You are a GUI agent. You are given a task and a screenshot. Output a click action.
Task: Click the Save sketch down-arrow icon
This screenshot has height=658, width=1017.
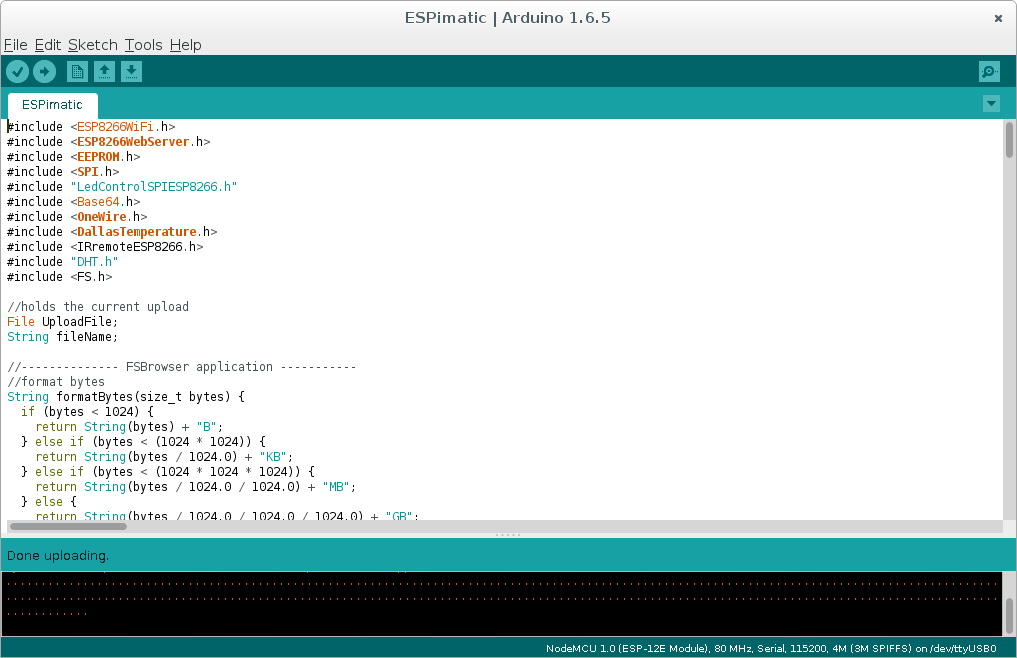point(132,71)
